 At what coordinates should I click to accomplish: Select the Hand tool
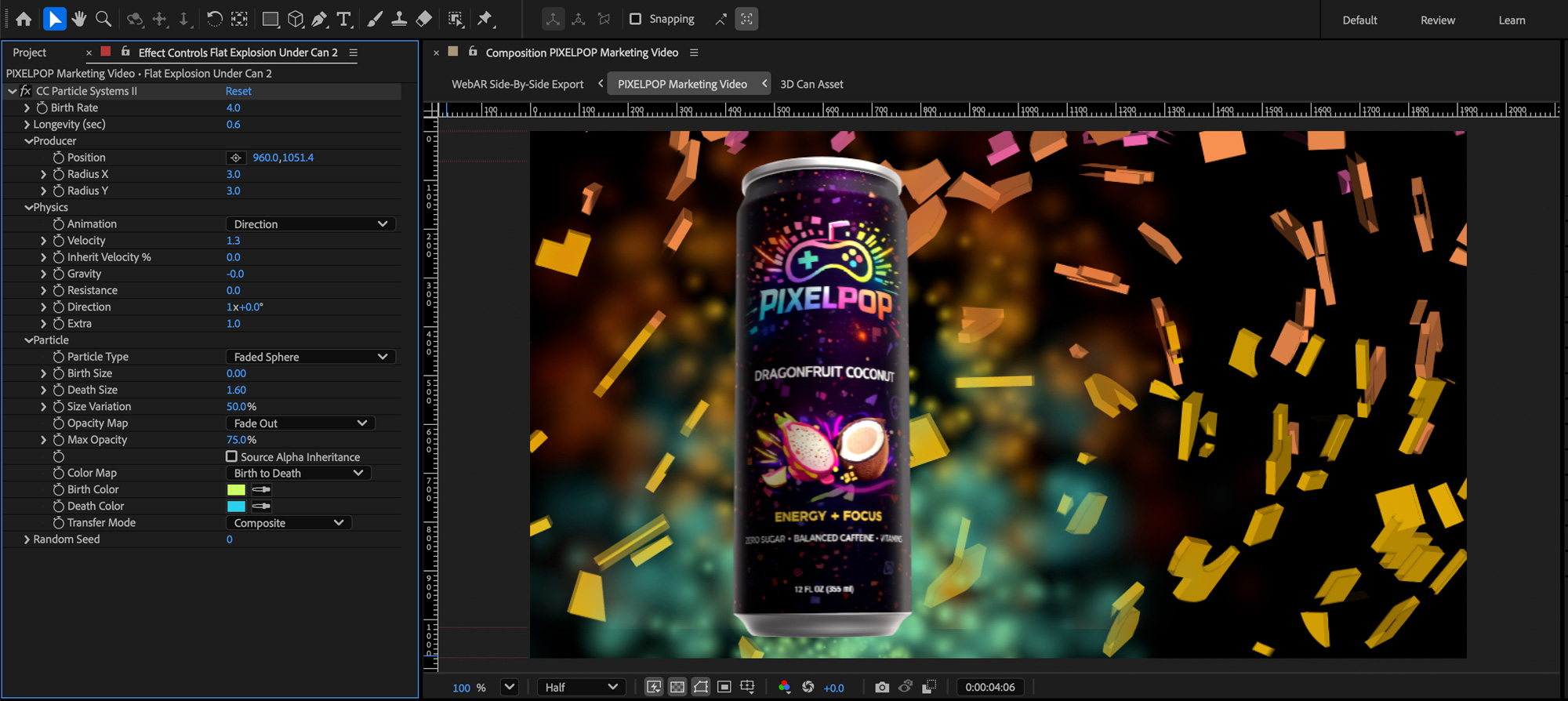78,19
